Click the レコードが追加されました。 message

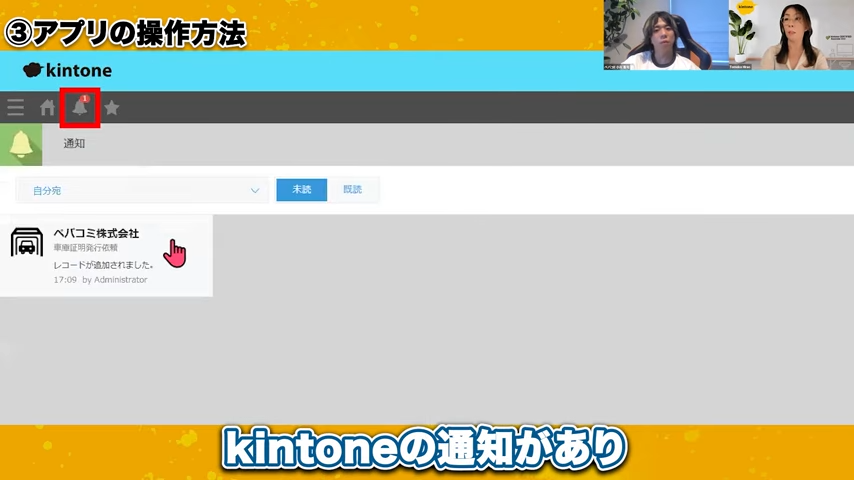(104, 265)
